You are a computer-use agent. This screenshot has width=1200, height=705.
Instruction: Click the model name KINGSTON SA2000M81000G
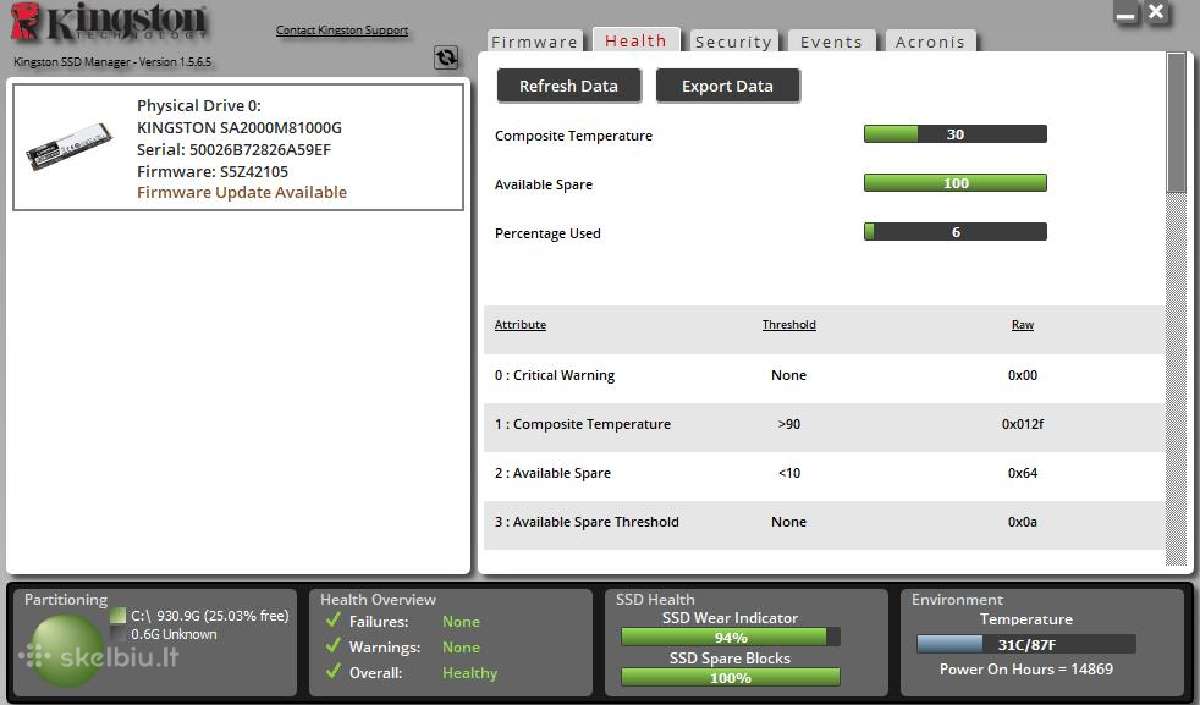239,127
